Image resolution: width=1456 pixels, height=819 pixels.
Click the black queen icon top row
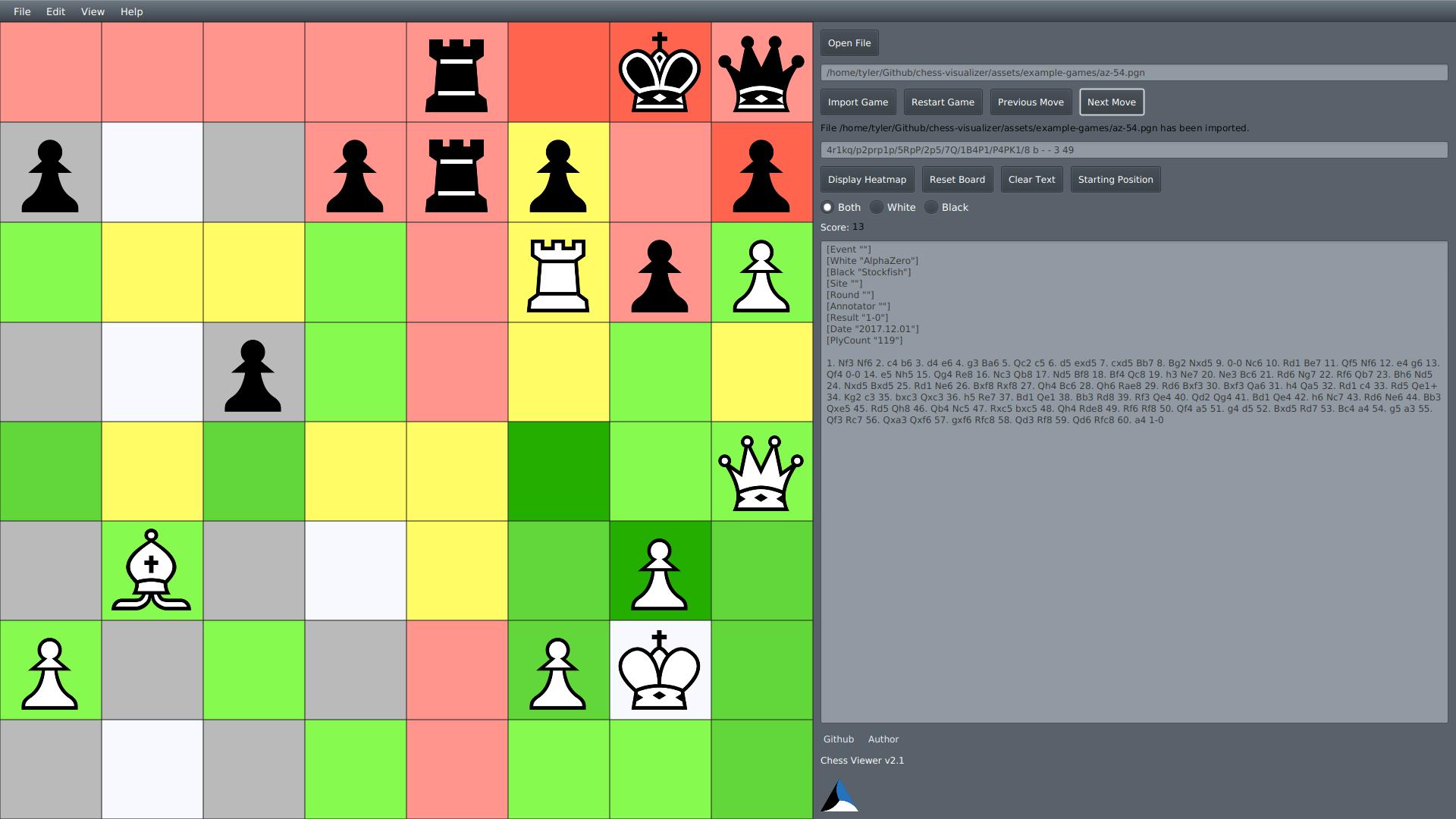tap(762, 73)
